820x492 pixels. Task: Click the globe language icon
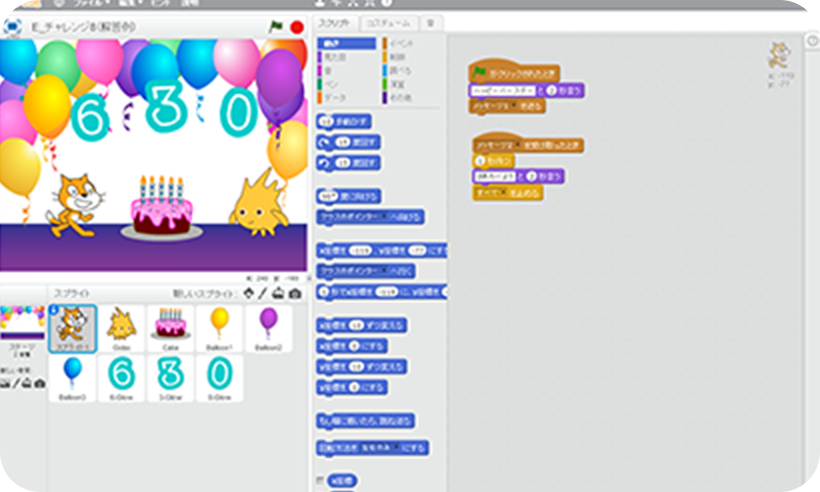[60, 4]
